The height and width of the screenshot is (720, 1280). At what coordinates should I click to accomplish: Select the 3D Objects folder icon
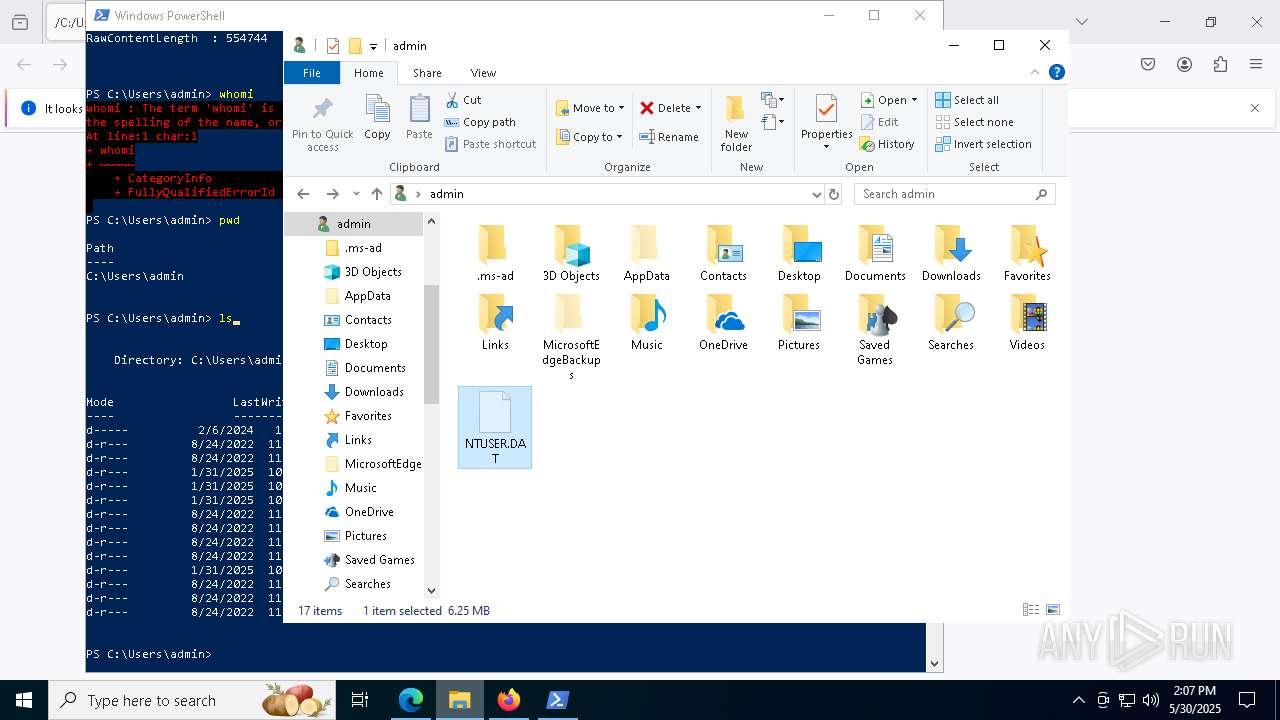(571, 245)
